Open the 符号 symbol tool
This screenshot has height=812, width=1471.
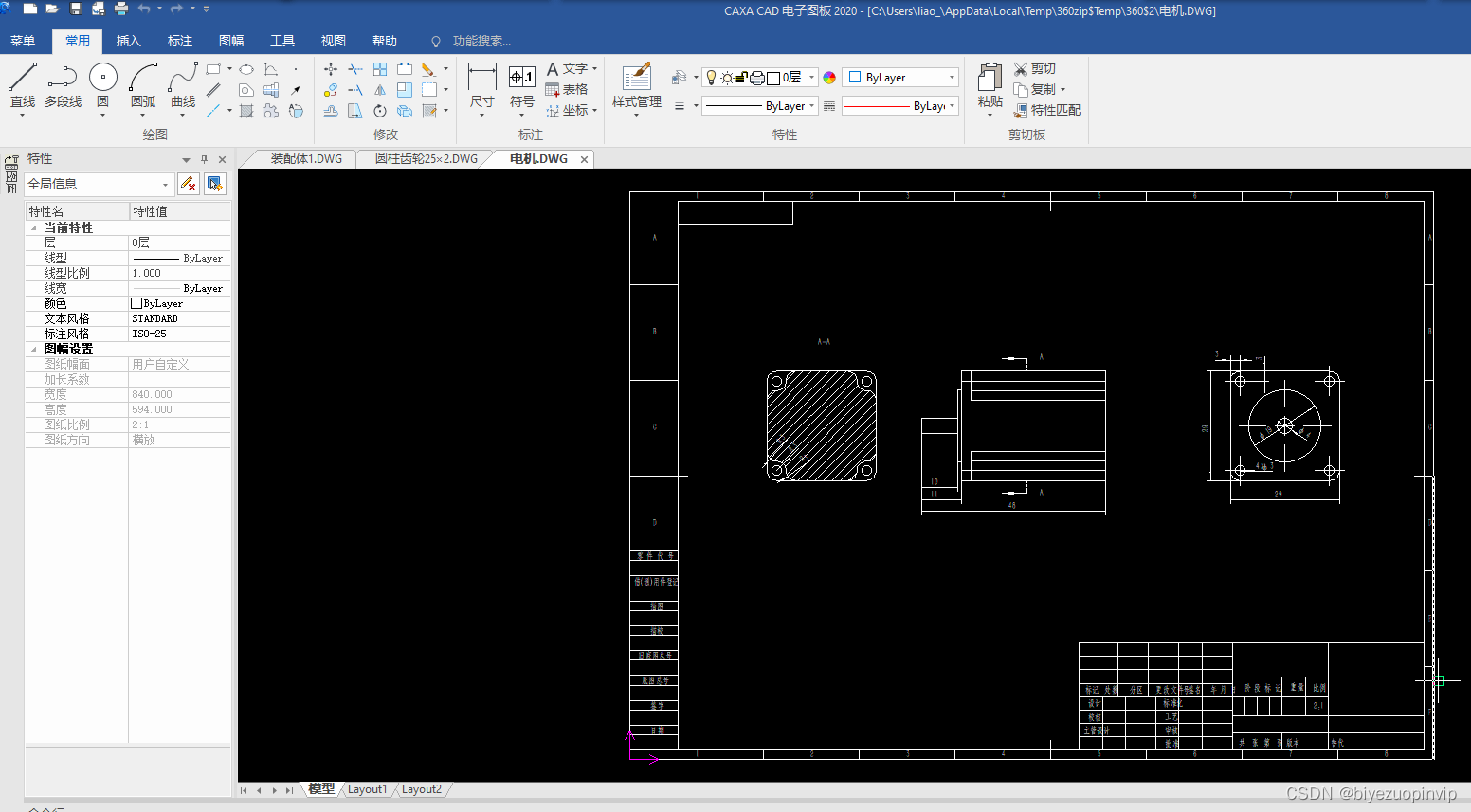pyautogui.click(x=522, y=88)
